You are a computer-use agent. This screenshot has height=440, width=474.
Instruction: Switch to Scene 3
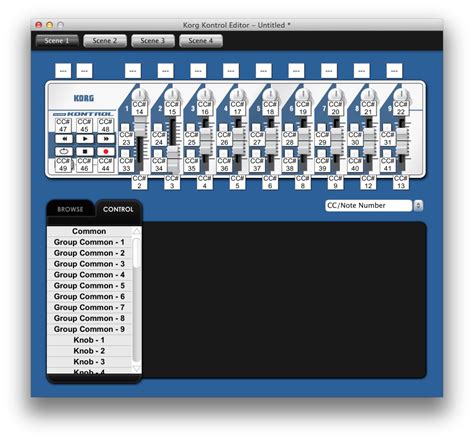tap(153, 41)
